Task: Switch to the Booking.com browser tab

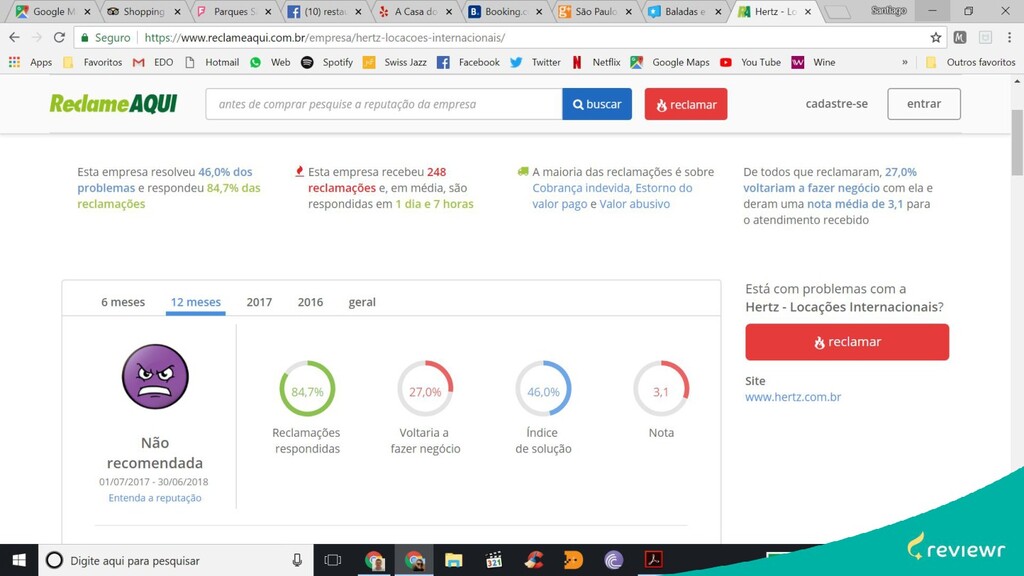Action: 505,11
